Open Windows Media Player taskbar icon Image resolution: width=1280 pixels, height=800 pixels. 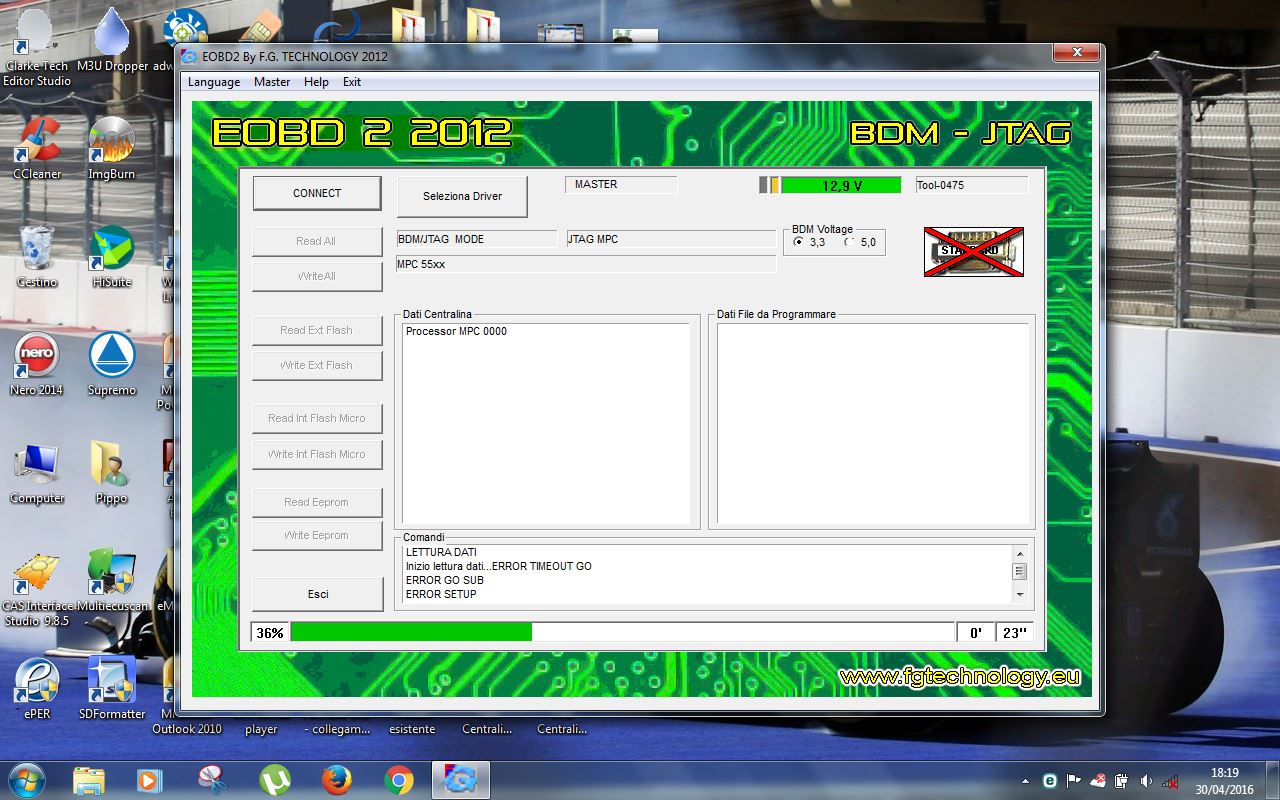coord(150,780)
